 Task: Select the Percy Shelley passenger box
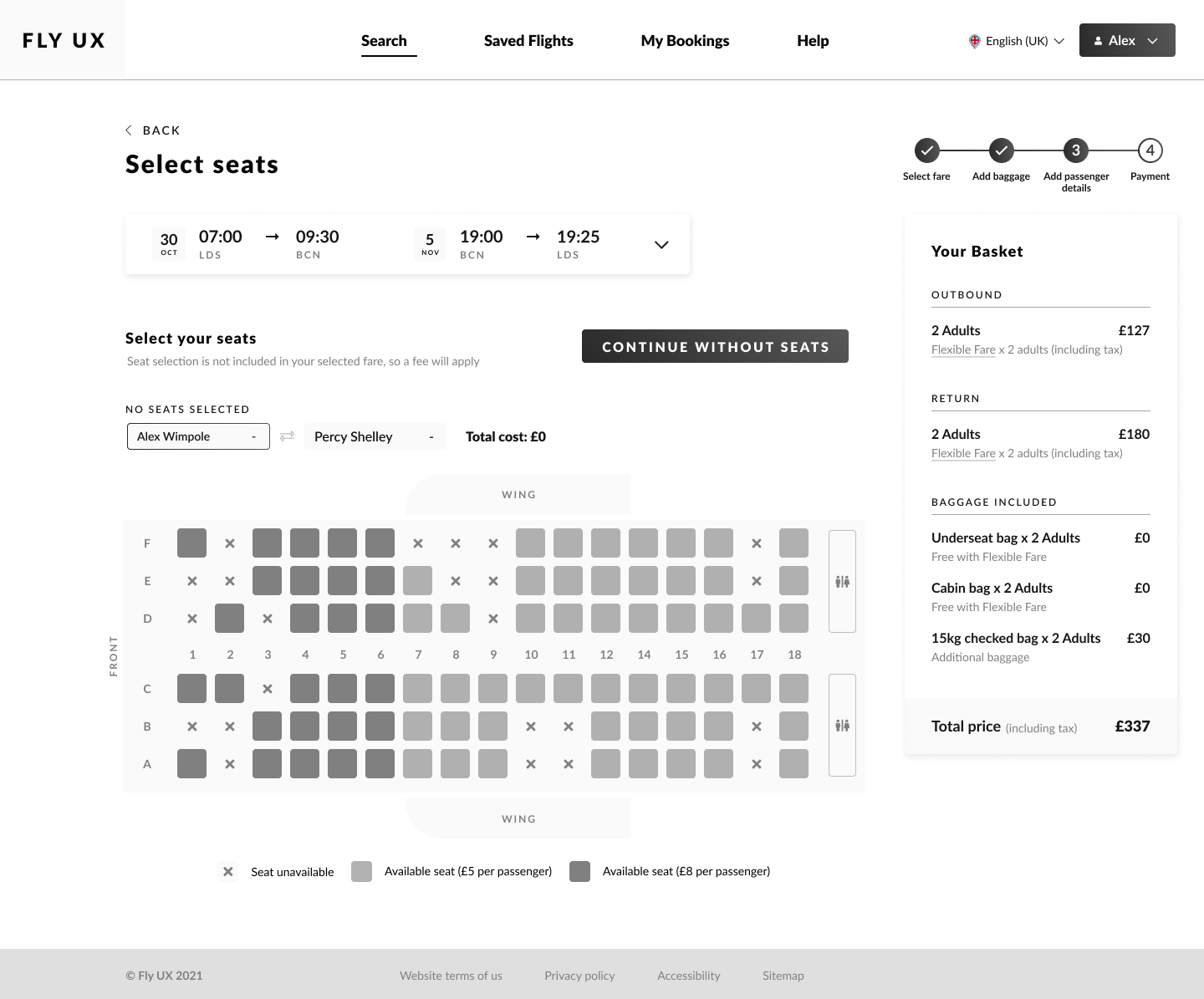pos(375,436)
